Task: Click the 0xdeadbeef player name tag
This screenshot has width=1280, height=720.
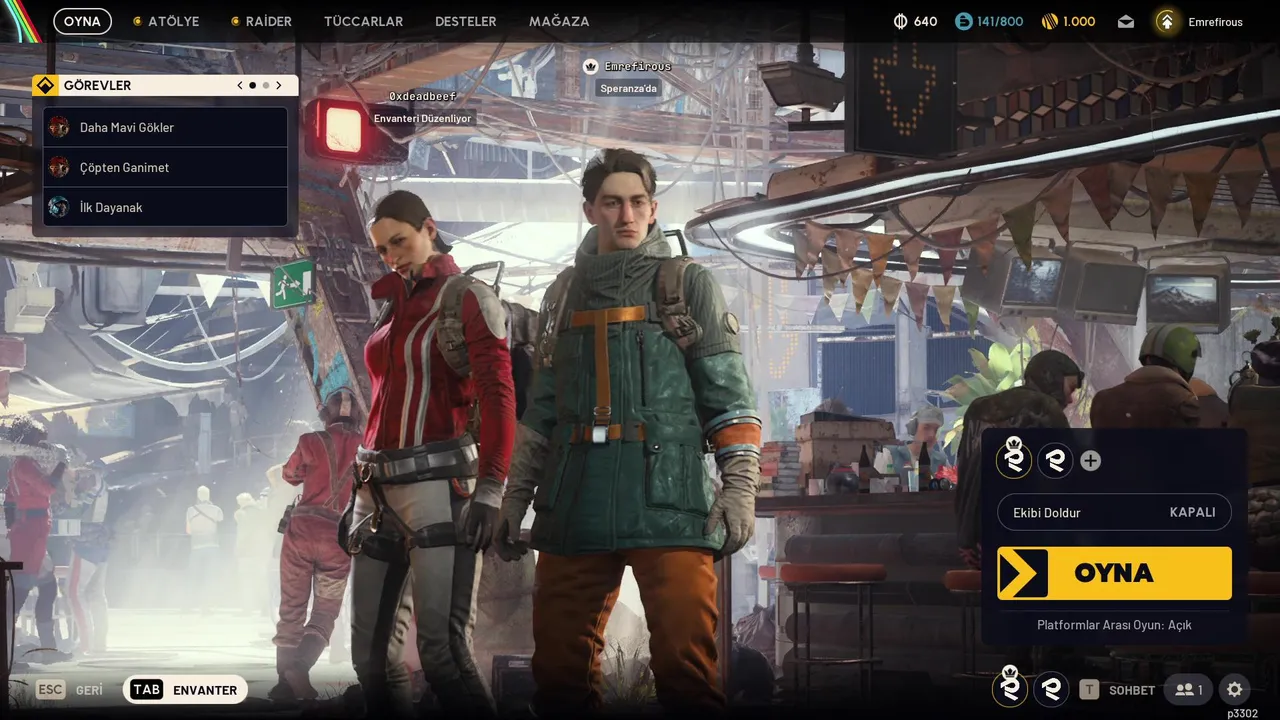Action: click(422, 96)
